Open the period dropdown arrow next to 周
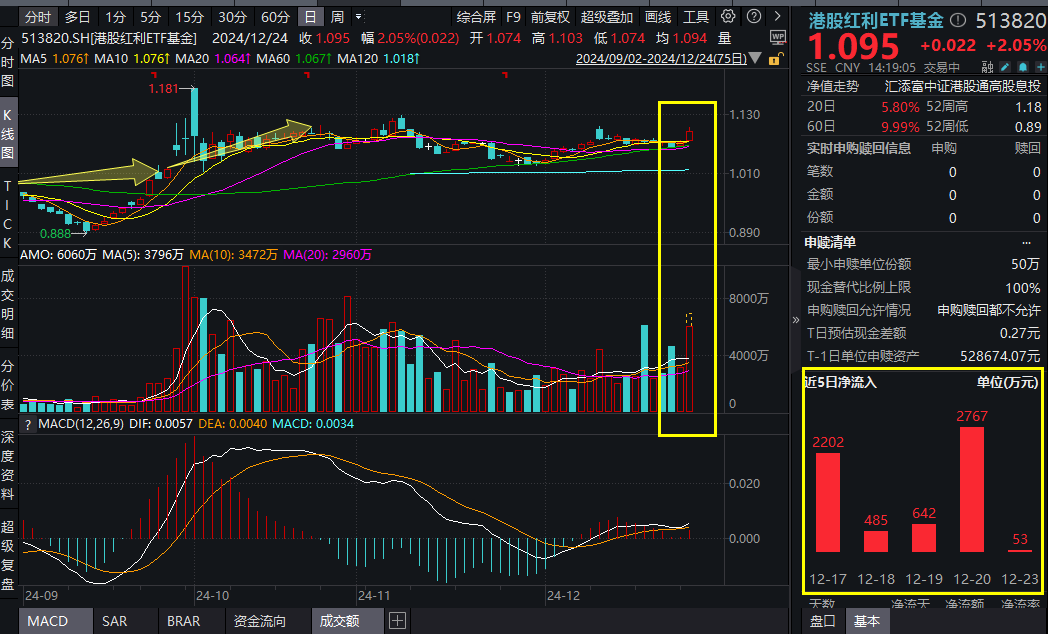Screen dimensions: 1048x634 [x=358, y=17]
